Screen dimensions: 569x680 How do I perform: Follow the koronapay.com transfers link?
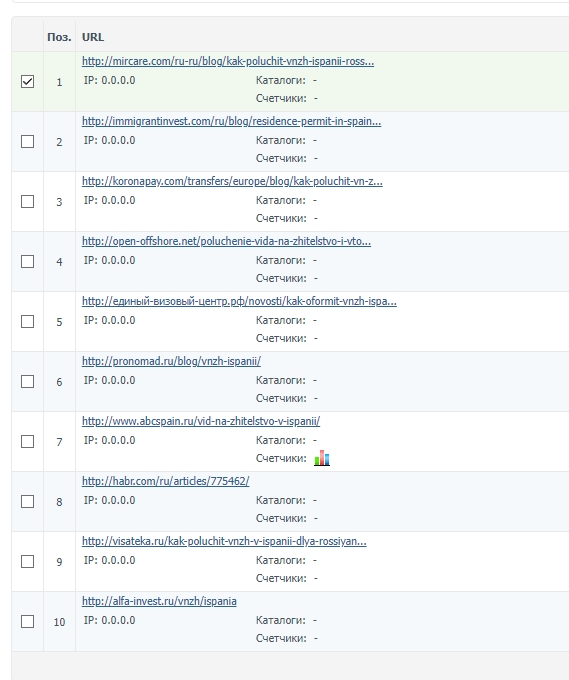232,181
